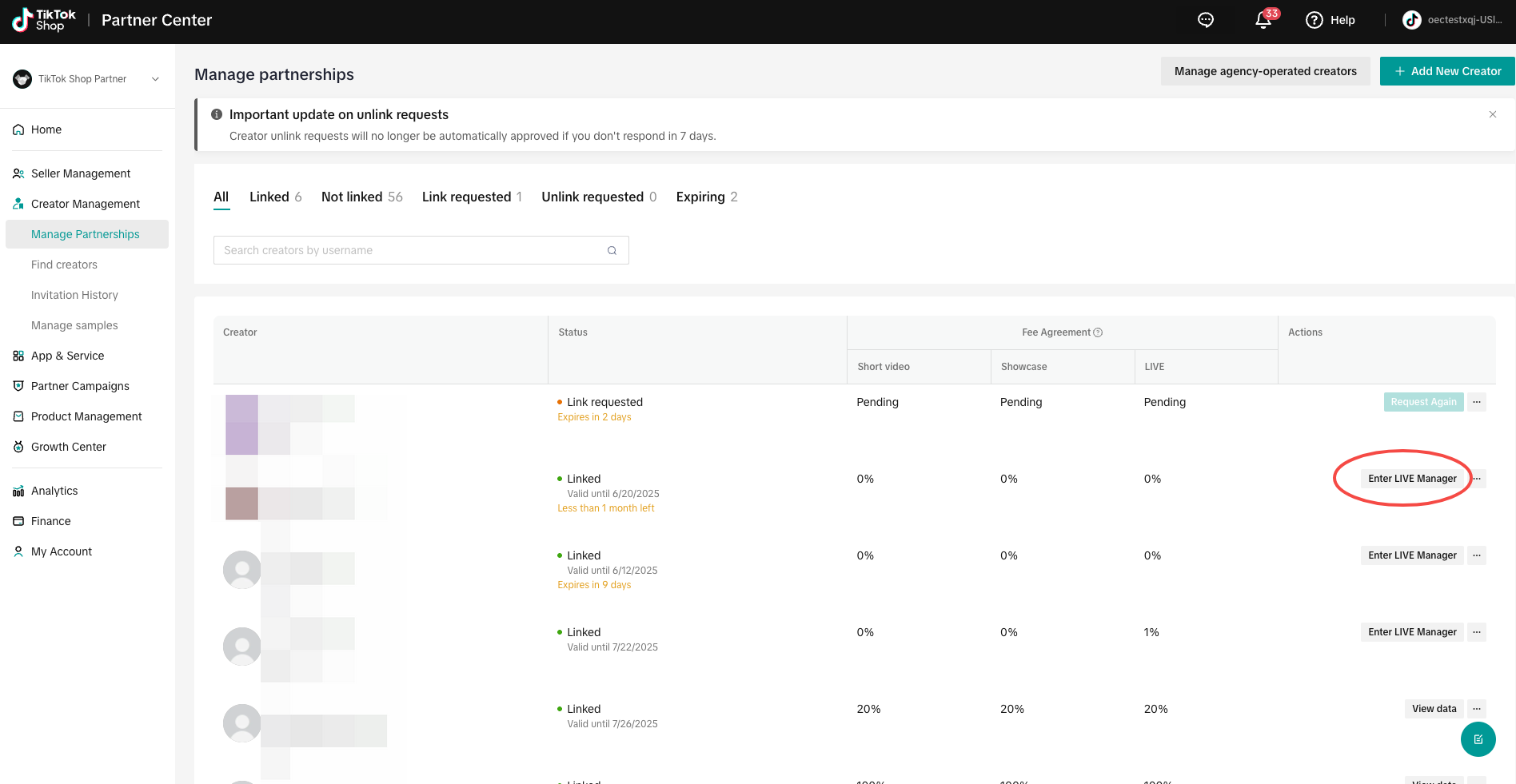
Task: Switch to the Not linked tab
Action: tap(361, 197)
